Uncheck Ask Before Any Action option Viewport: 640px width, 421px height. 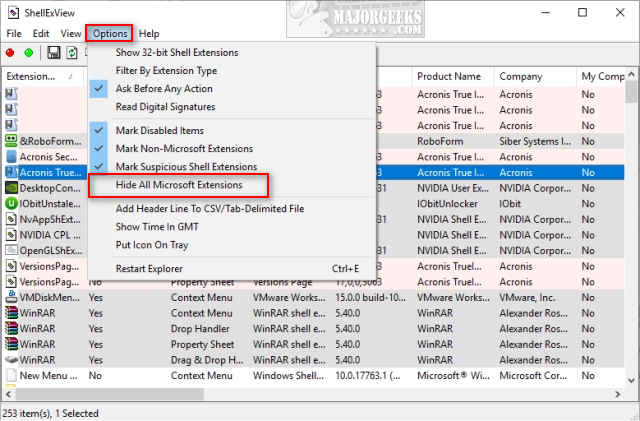point(165,89)
